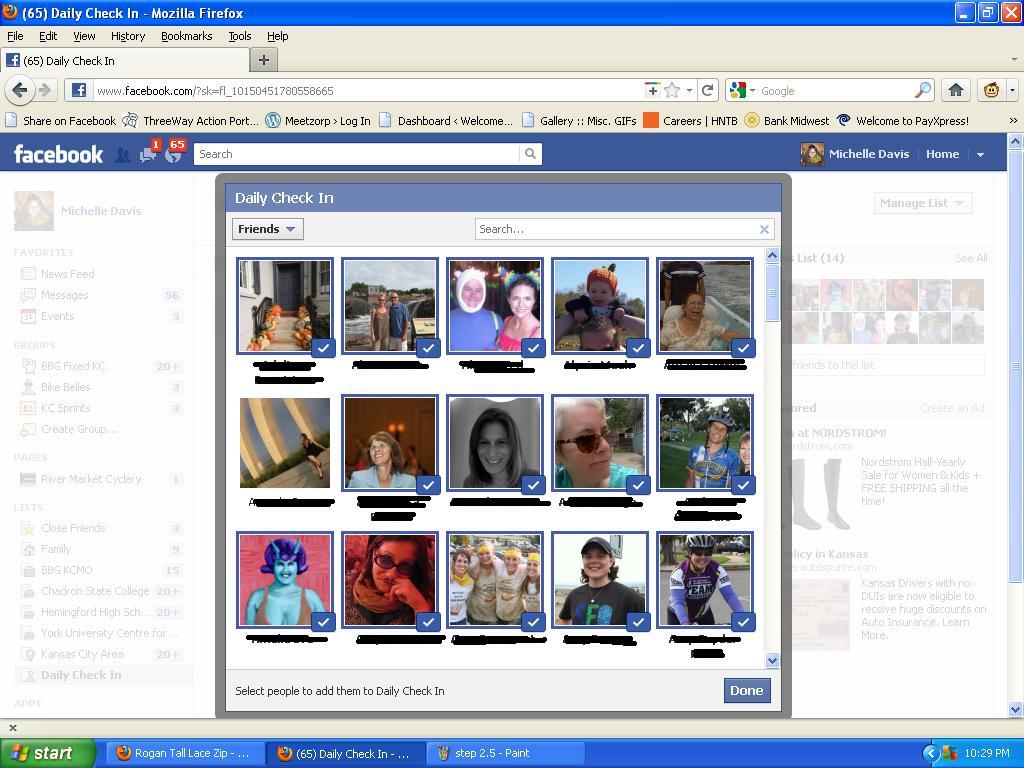Open the Greasemonkey dropdown arrow
This screenshot has height=768, width=1024.
pos(1012,90)
